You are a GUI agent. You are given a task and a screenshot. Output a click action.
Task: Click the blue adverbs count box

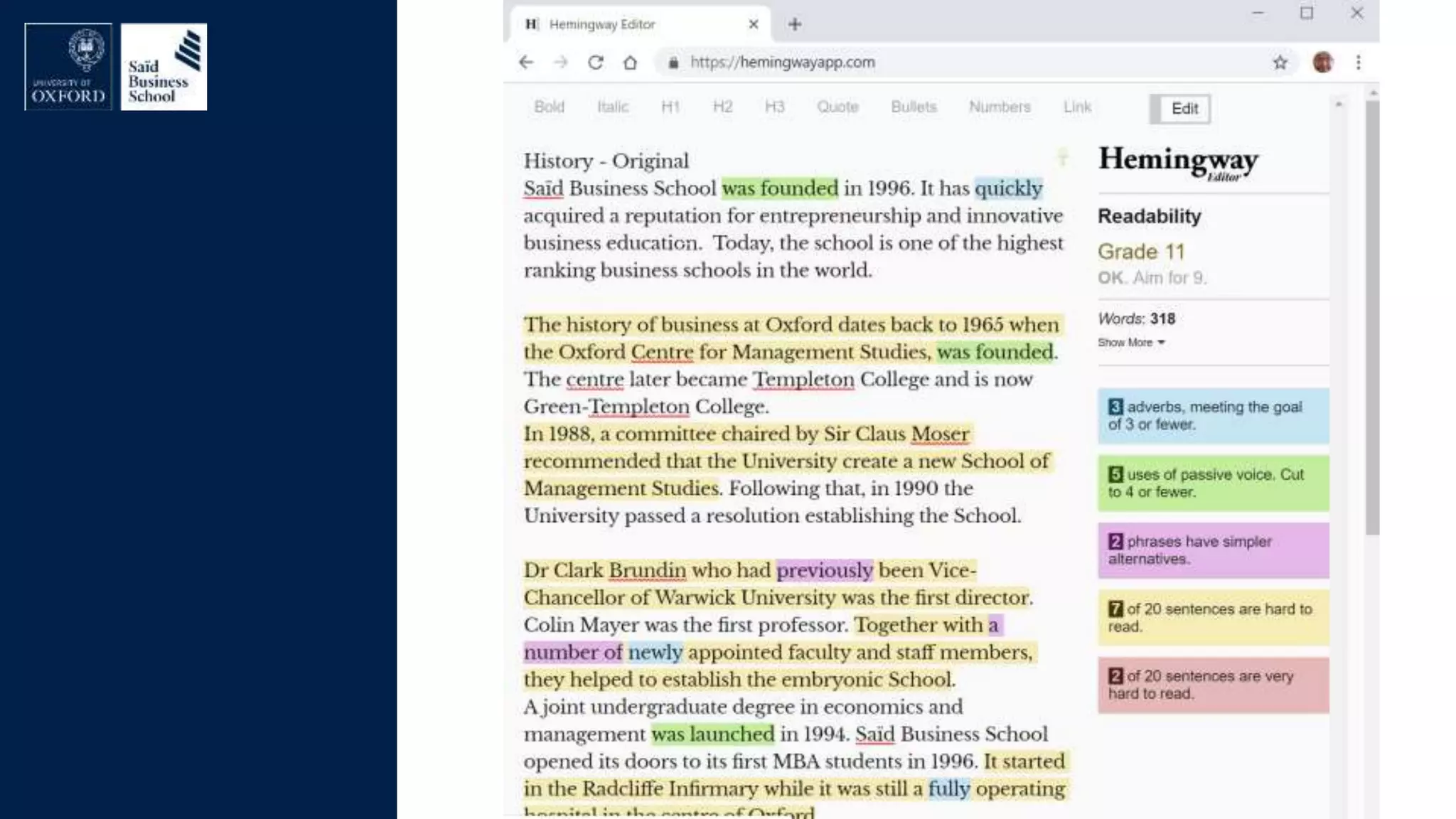[x=1213, y=416]
